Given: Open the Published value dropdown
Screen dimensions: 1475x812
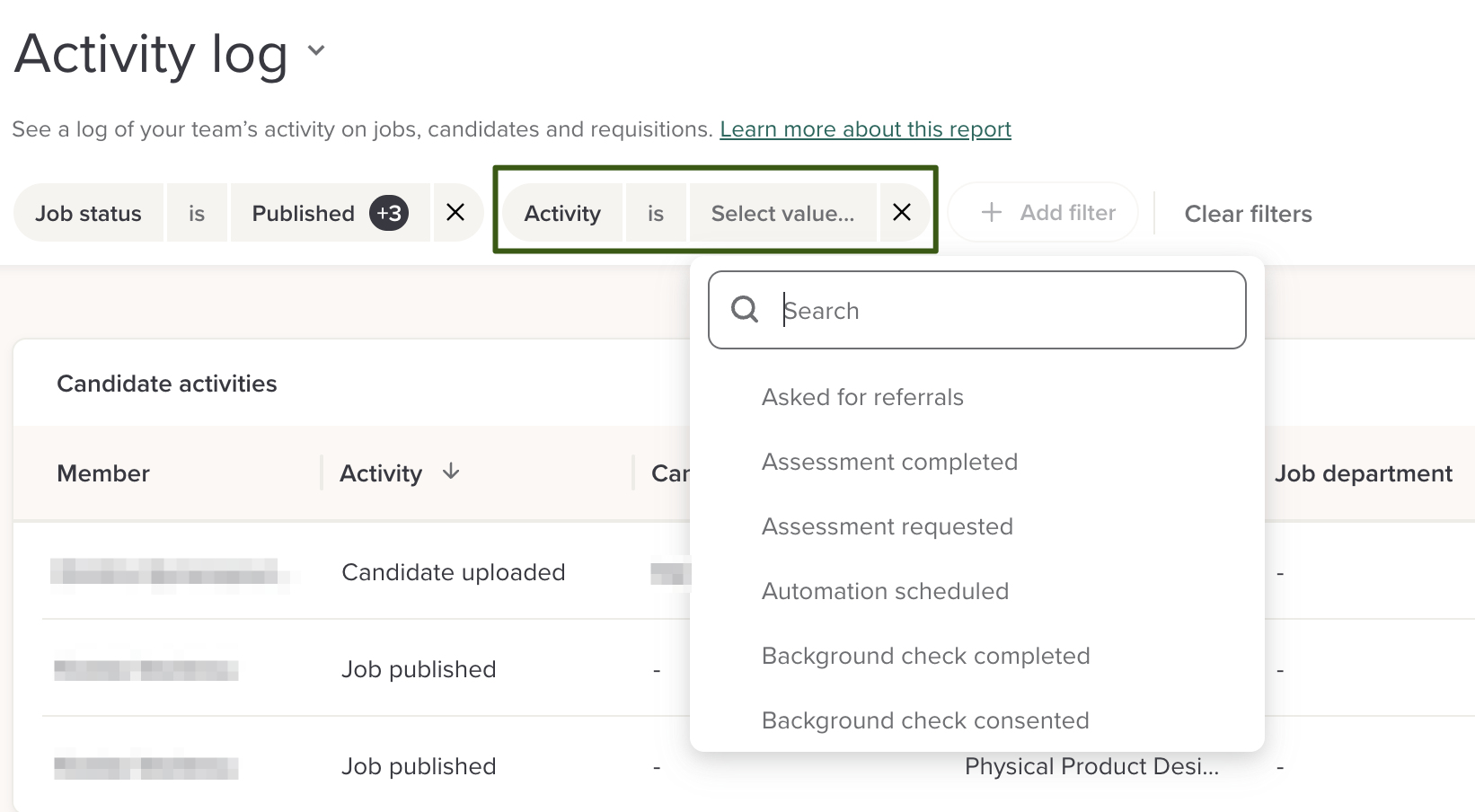Looking at the screenshot, I should [x=304, y=214].
